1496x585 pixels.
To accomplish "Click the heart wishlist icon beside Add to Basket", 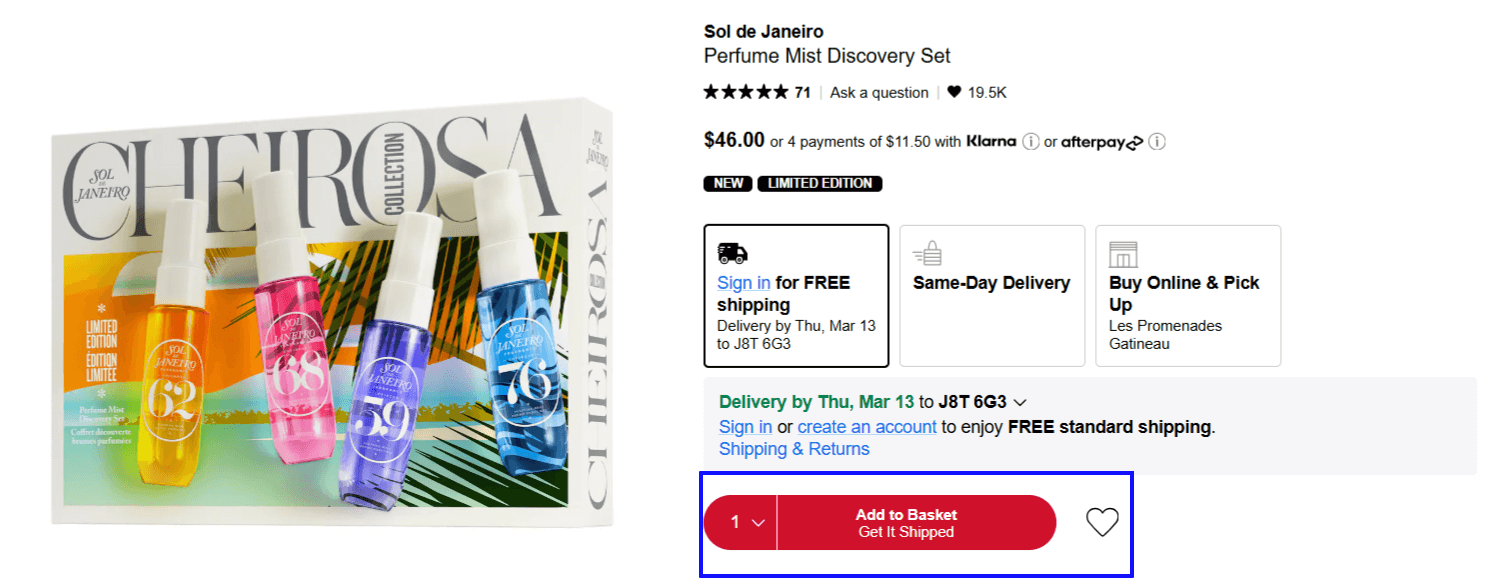I will (x=1102, y=522).
